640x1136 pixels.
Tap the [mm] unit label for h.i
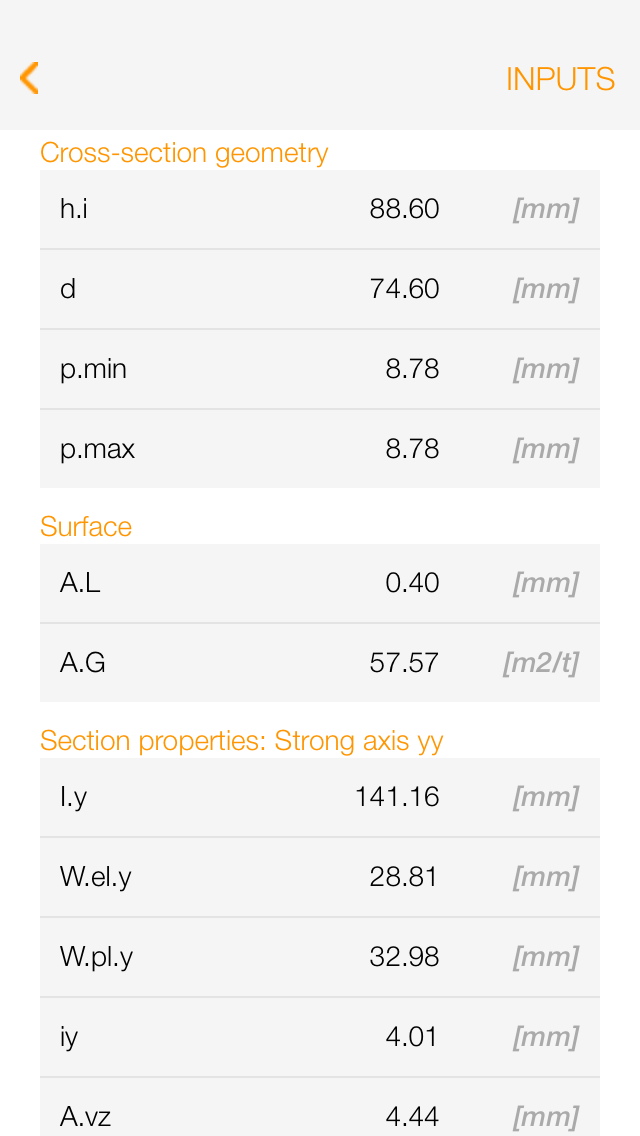(545, 209)
